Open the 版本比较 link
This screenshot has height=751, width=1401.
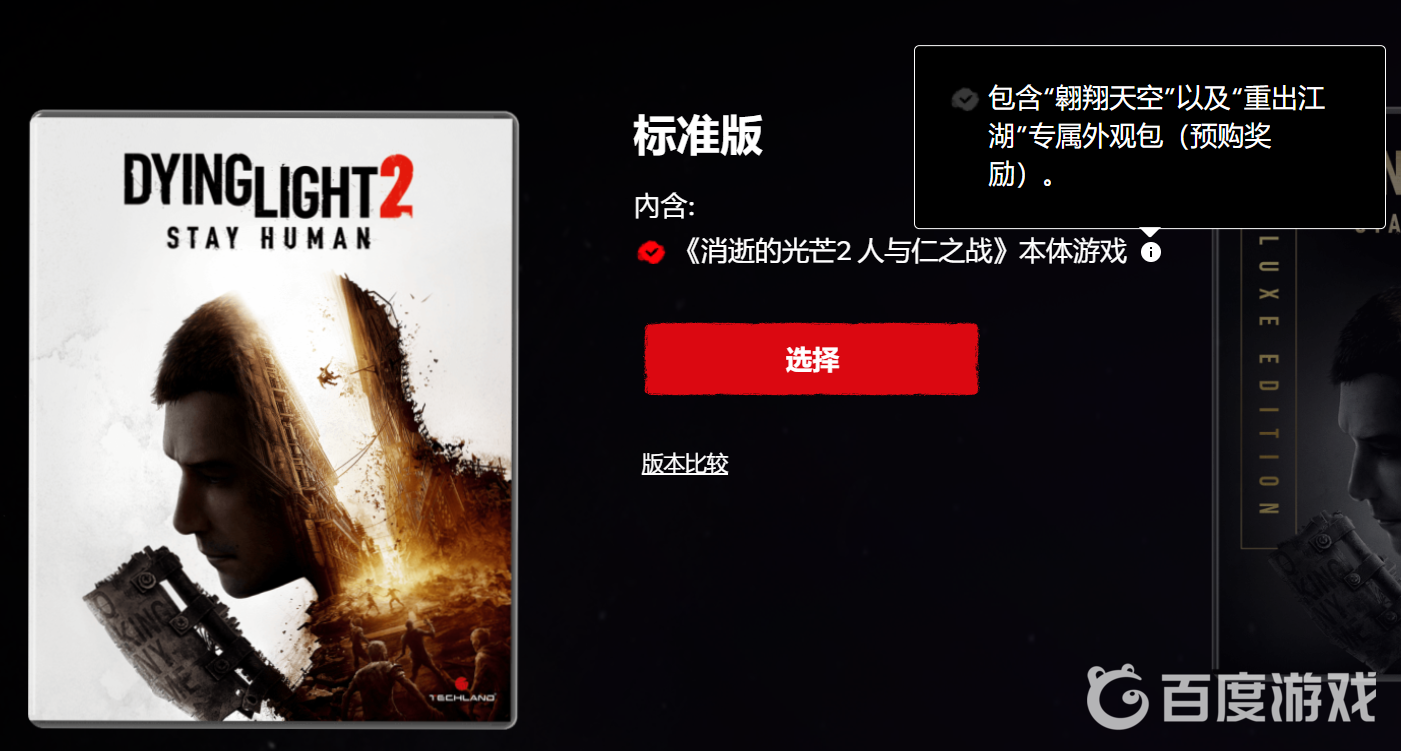(685, 464)
